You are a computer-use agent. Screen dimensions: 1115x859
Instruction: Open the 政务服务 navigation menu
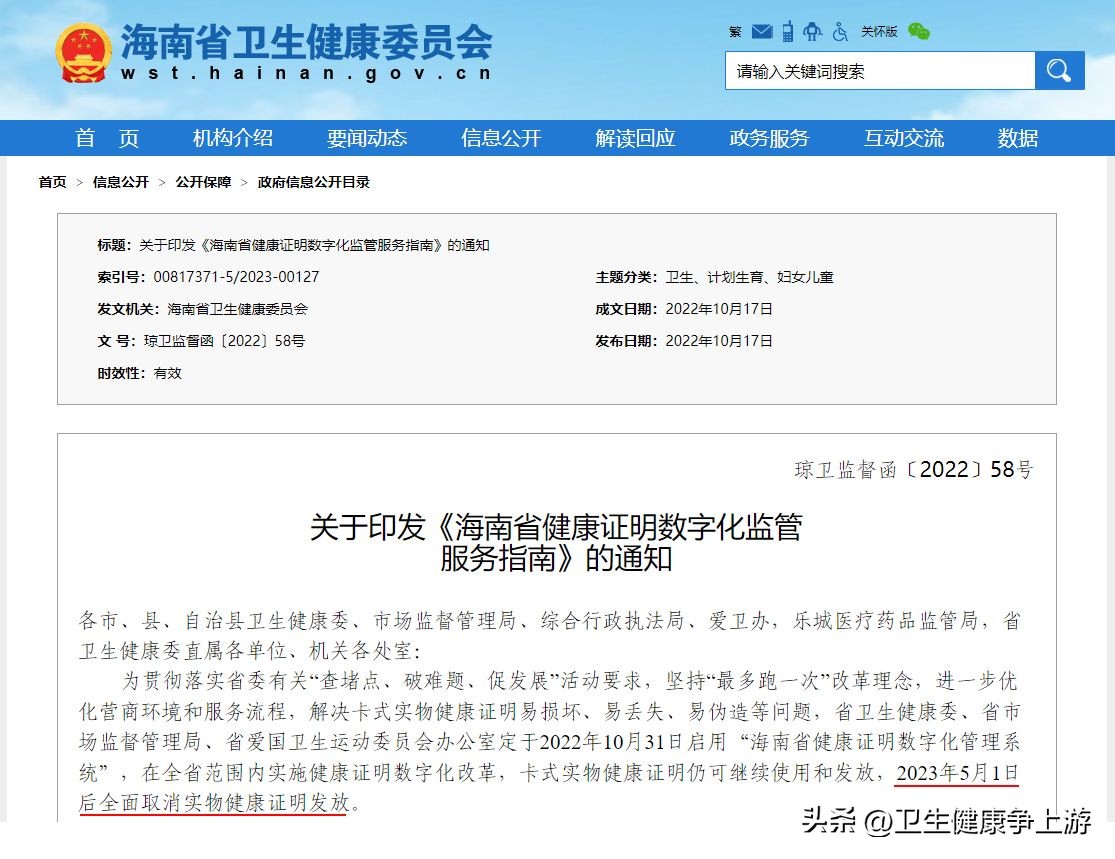[x=769, y=138]
